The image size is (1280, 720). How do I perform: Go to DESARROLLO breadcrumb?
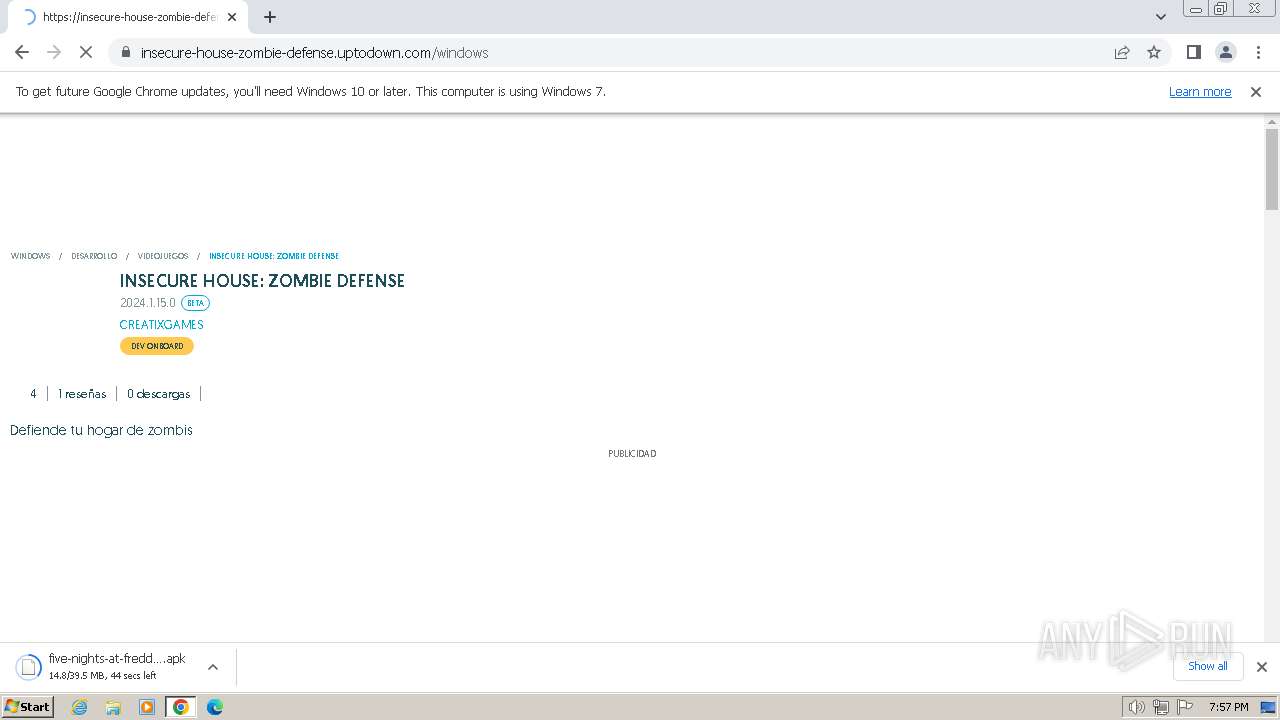(94, 256)
